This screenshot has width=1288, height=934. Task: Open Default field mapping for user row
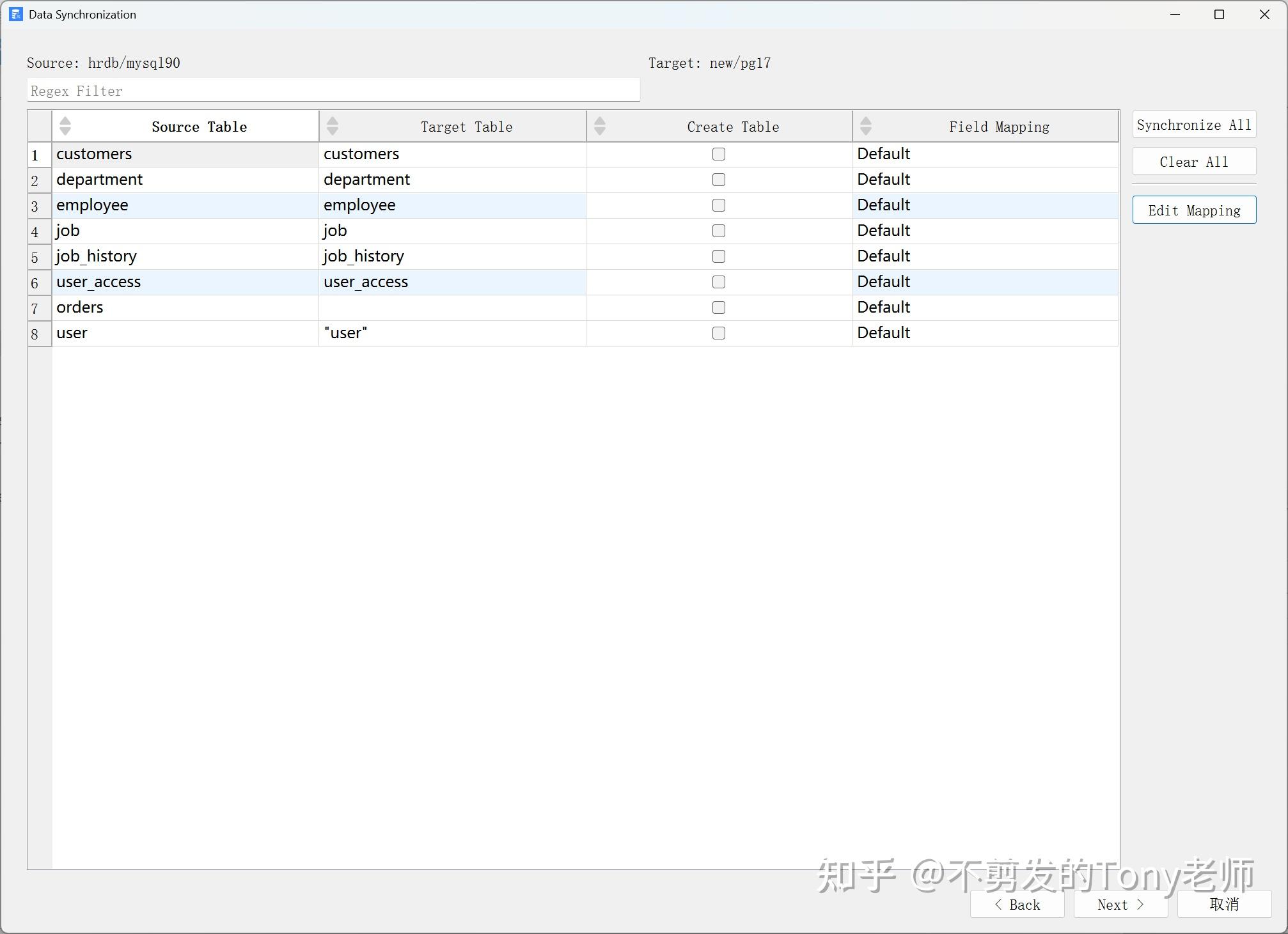pyautogui.click(x=883, y=332)
